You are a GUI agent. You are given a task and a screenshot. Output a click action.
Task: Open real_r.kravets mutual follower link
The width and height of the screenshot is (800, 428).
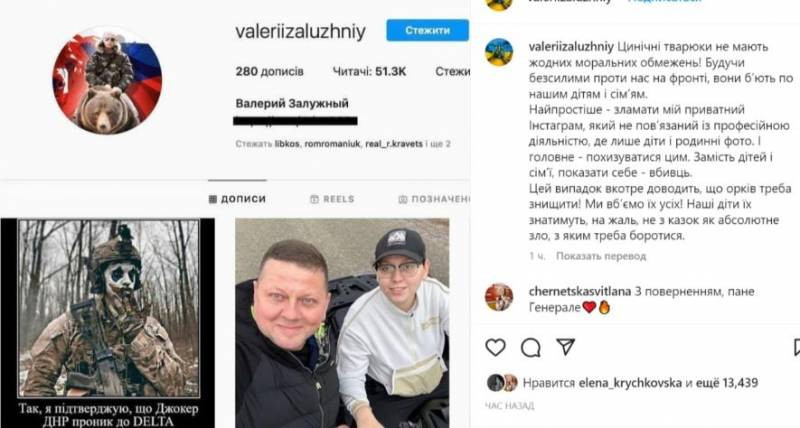click(394, 144)
